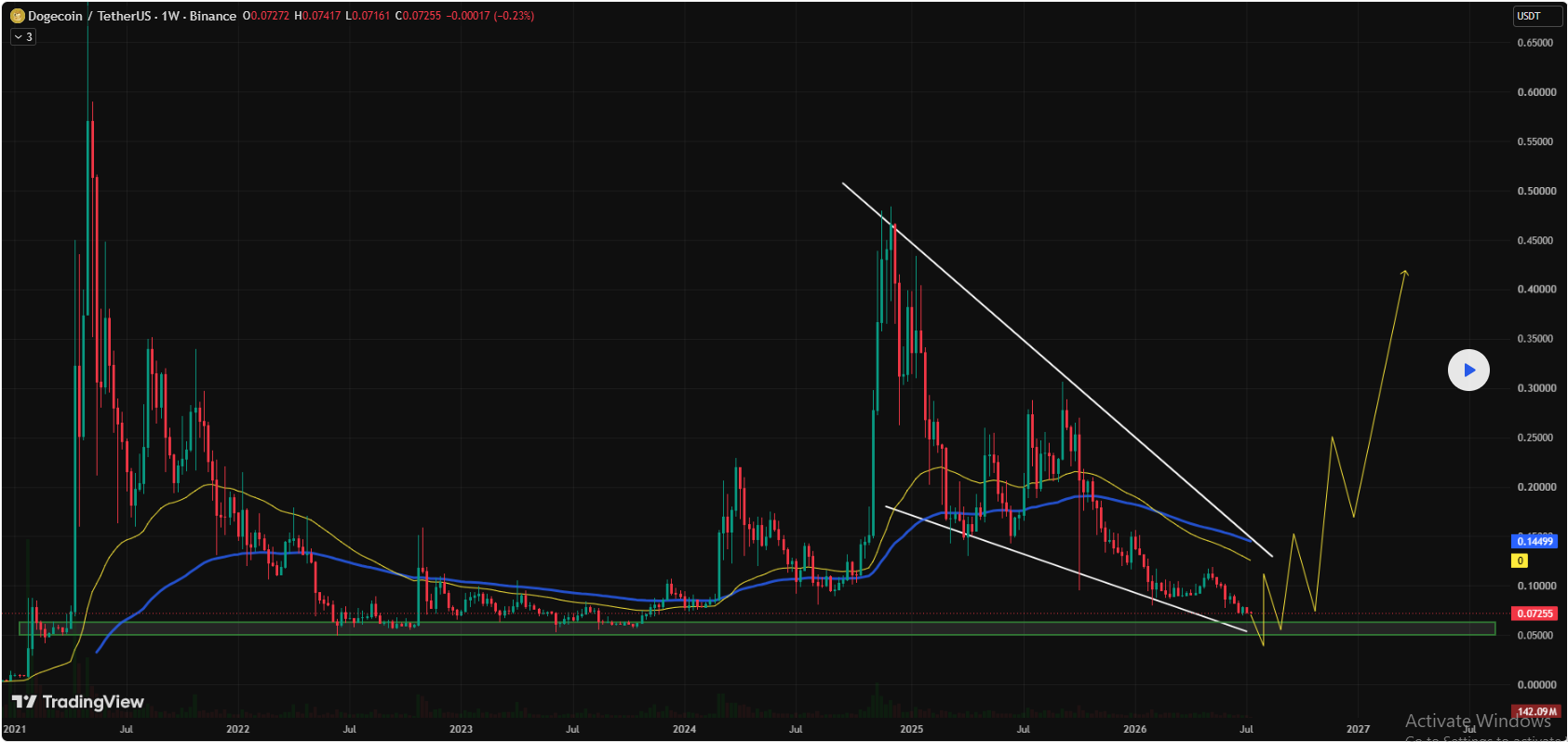Click the red 142.09M volume label
The height and width of the screenshot is (742, 1568).
point(1536,712)
